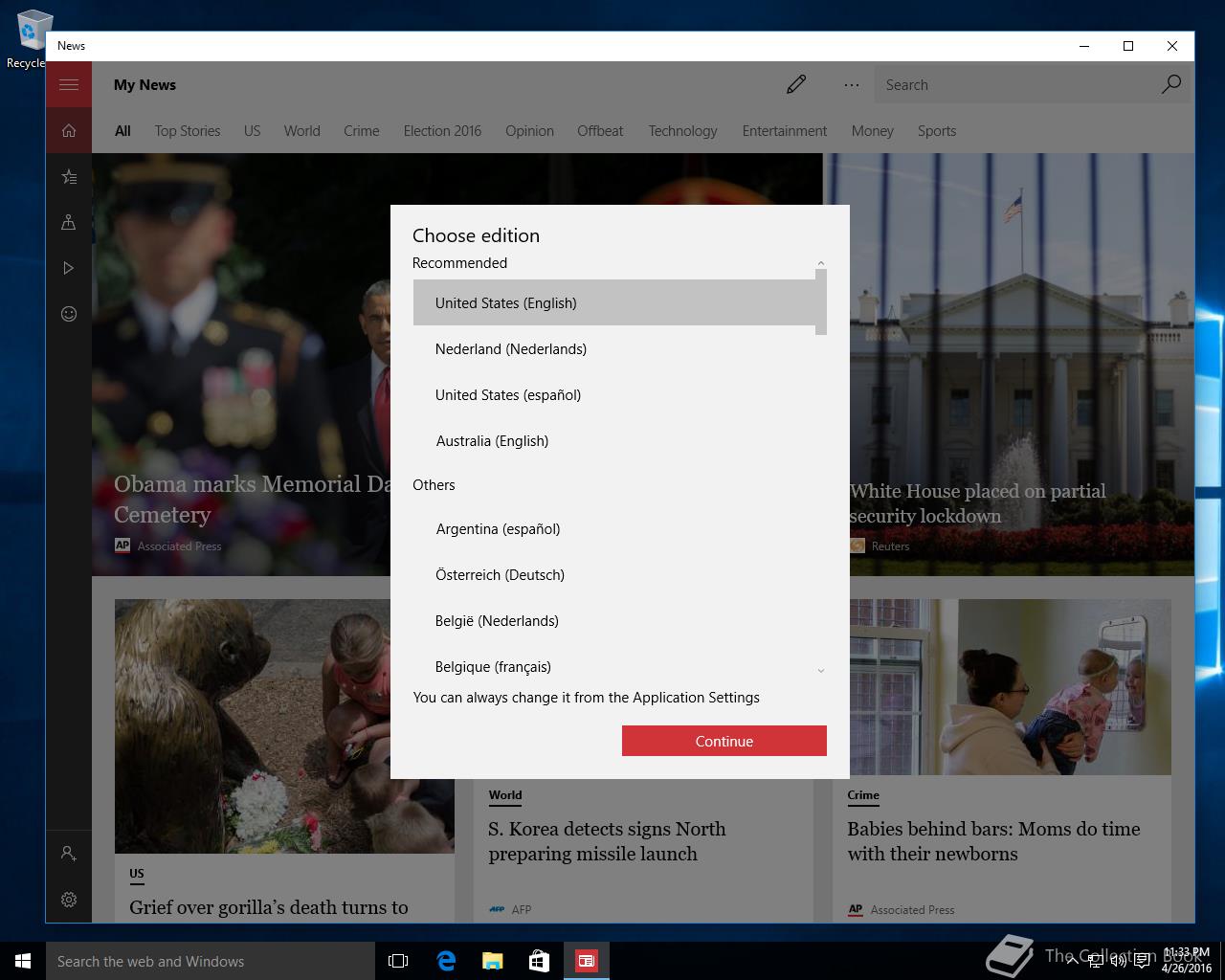Open Local news sidebar icon
The width and height of the screenshot is (1225, 980).
click(x=69, y=222)
